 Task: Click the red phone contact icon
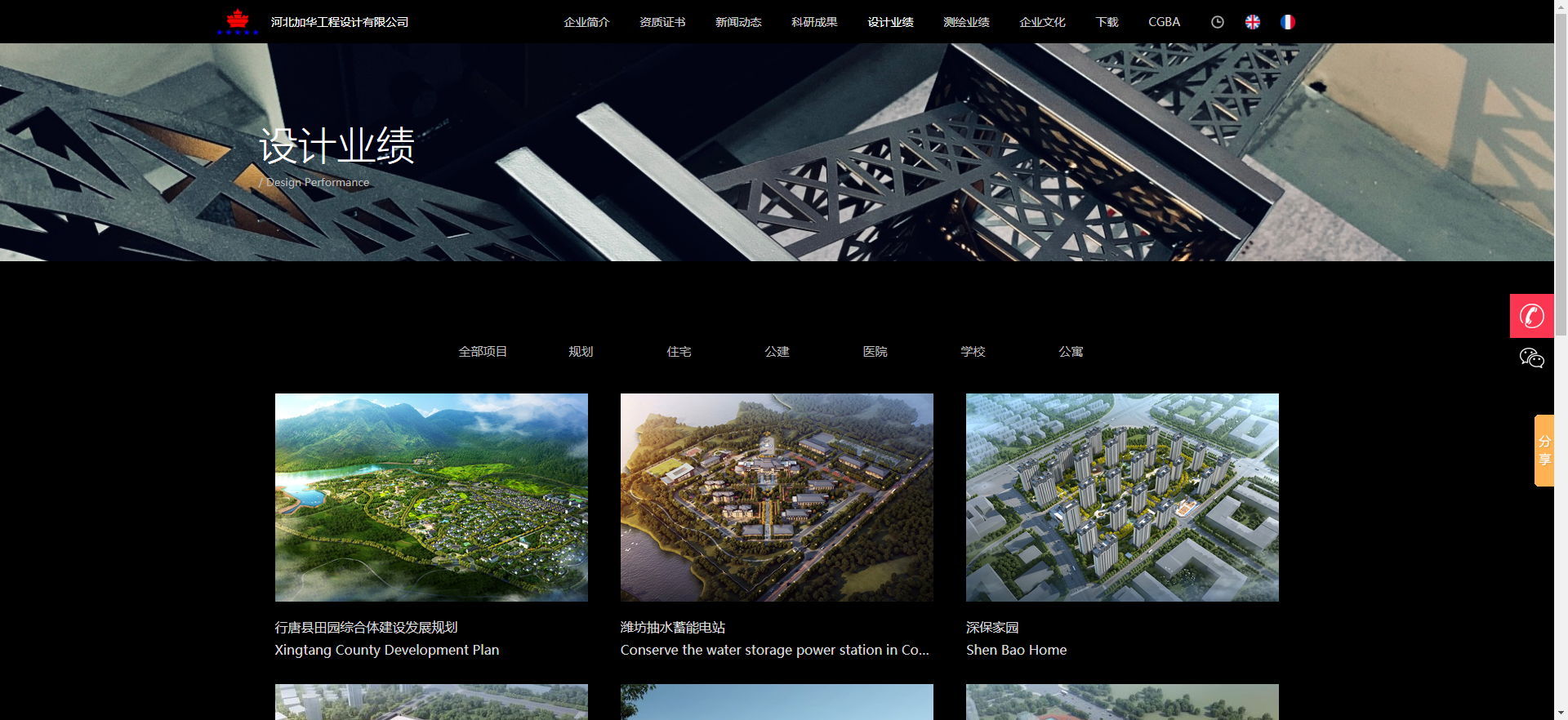point(1531,316)
